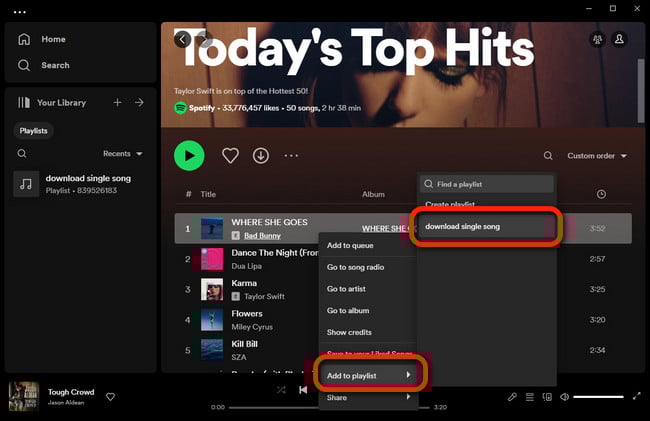Screen dimensions: 650x421
Task: Skip to previous track
Action: 303,390
